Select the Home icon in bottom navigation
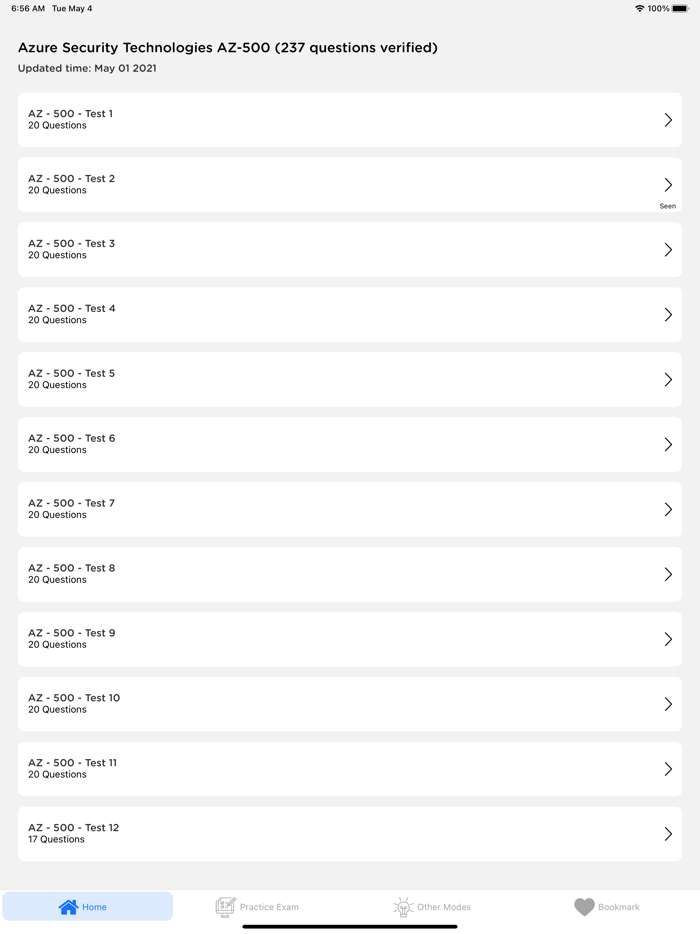 [x=68, y=907]
